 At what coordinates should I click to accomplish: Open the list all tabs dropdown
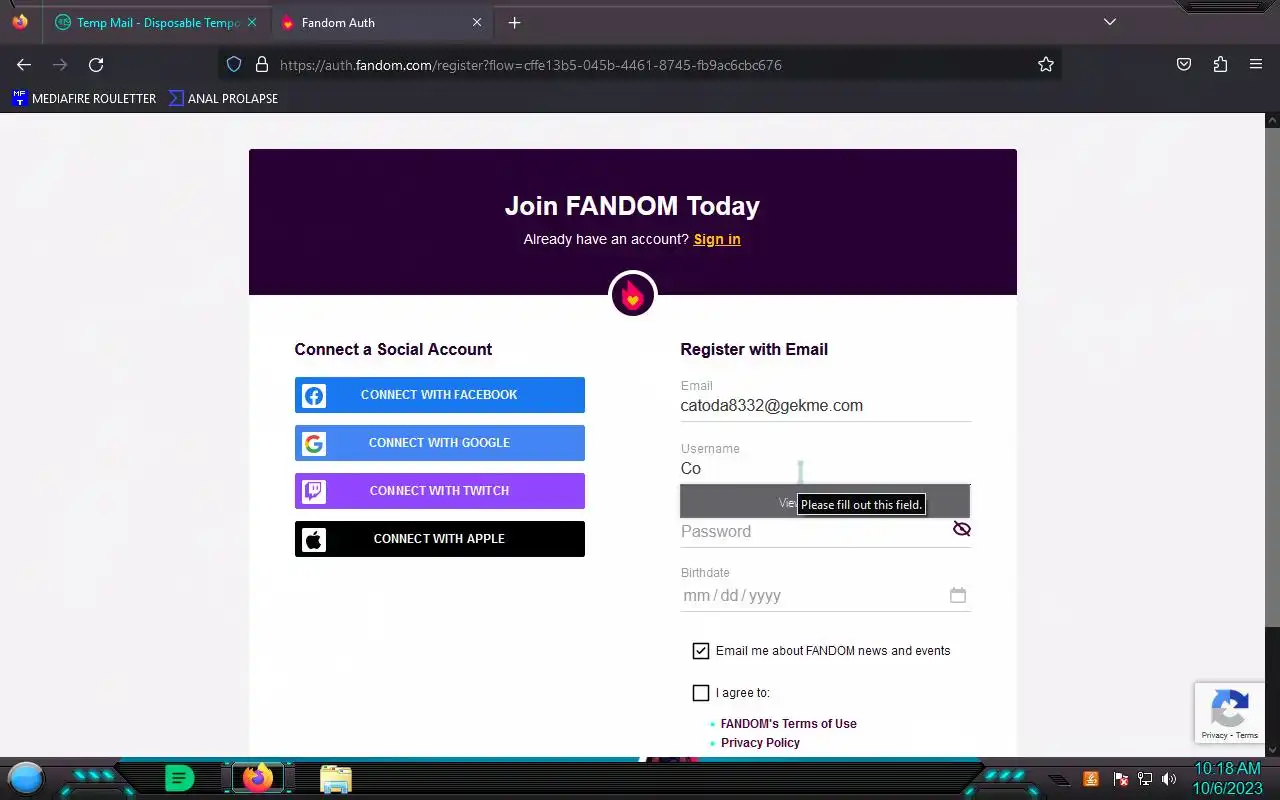click(1110, 22)
